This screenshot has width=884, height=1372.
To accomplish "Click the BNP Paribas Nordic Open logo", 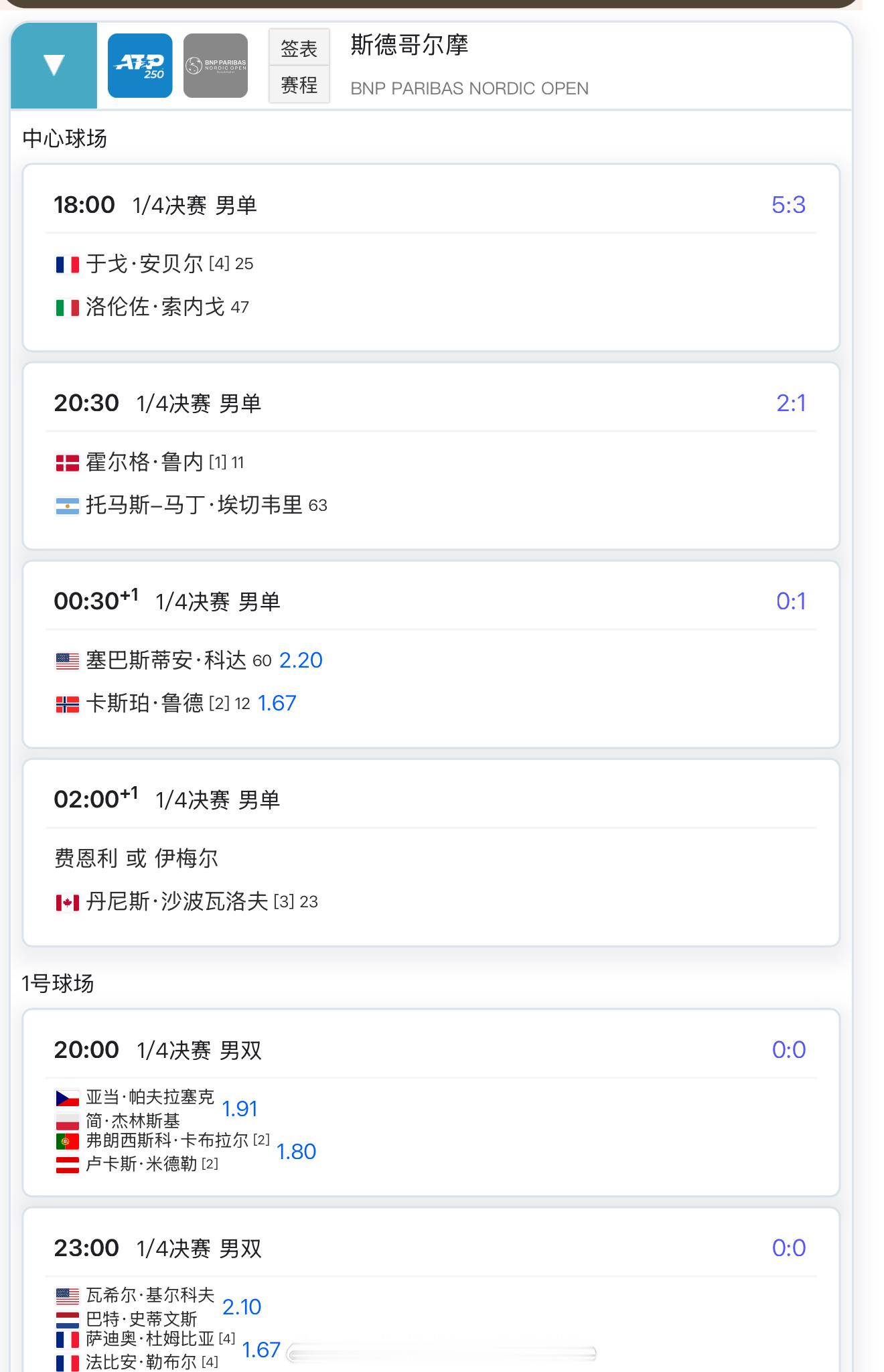I will [216, 66].
